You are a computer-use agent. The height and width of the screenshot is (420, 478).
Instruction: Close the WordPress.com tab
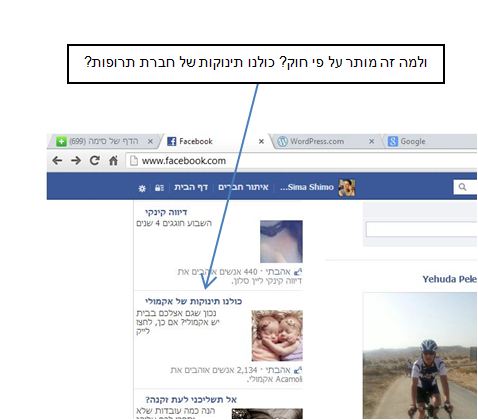click(371, 141)
